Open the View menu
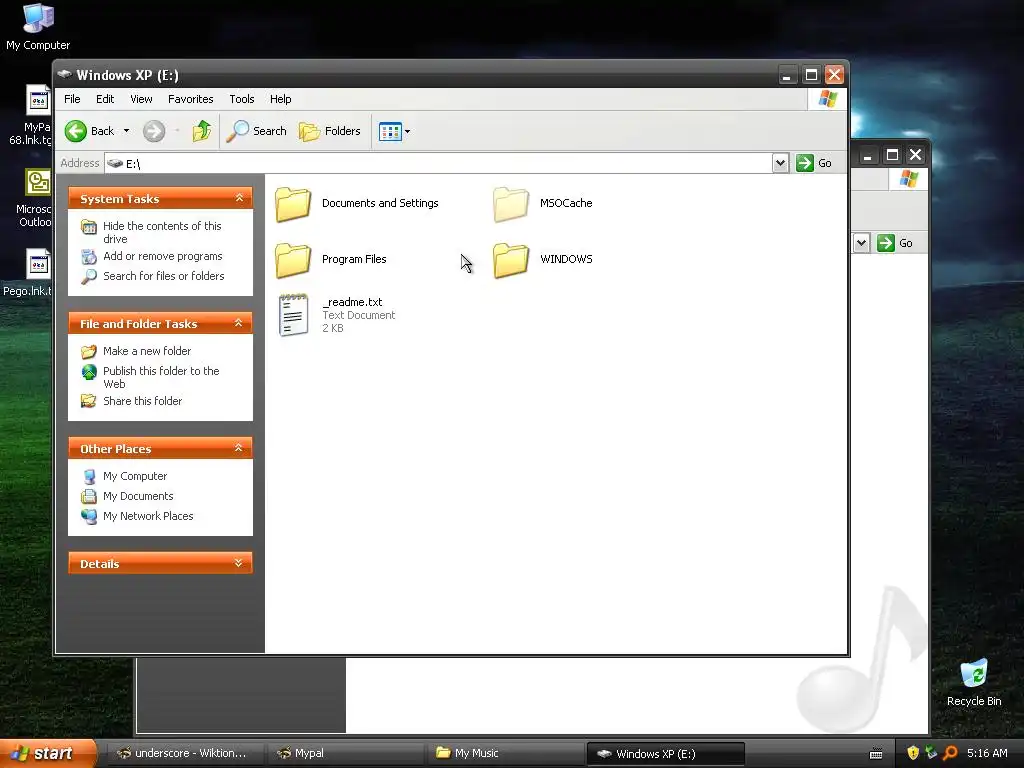Screen dimensions: 1024x768 pyautogui.click(x=141, y=99)
